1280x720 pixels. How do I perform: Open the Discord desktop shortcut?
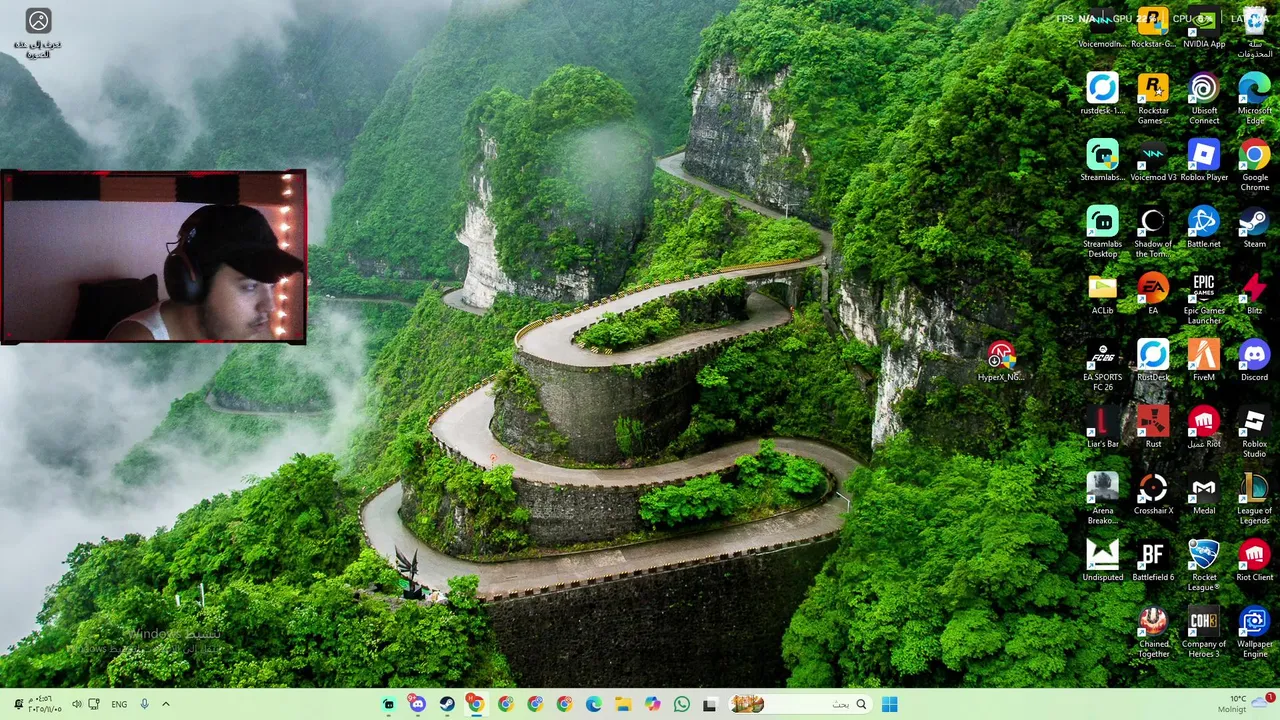pyautogui.click(x=1255, y=361)
